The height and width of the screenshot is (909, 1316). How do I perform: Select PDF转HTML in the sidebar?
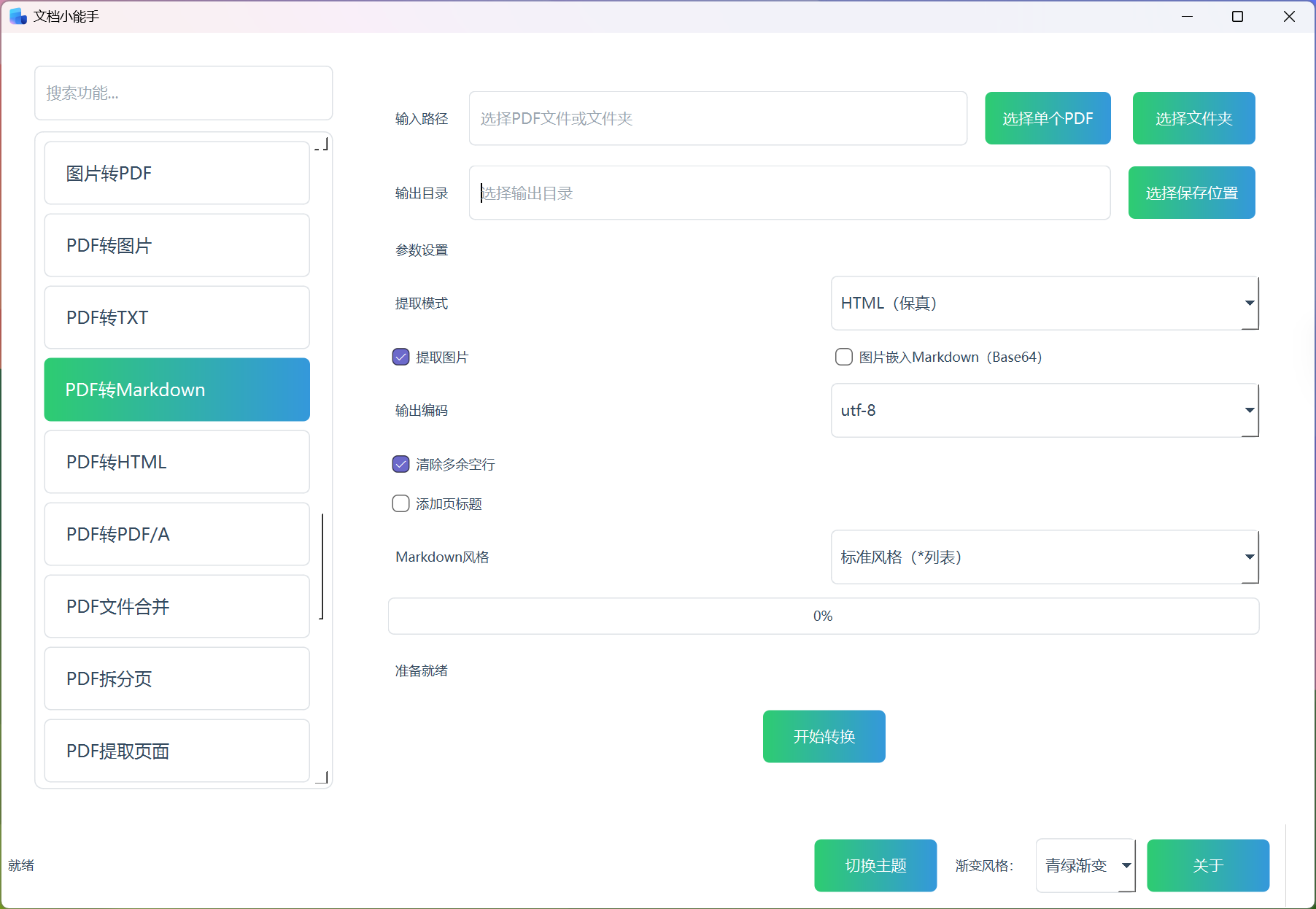177,462
